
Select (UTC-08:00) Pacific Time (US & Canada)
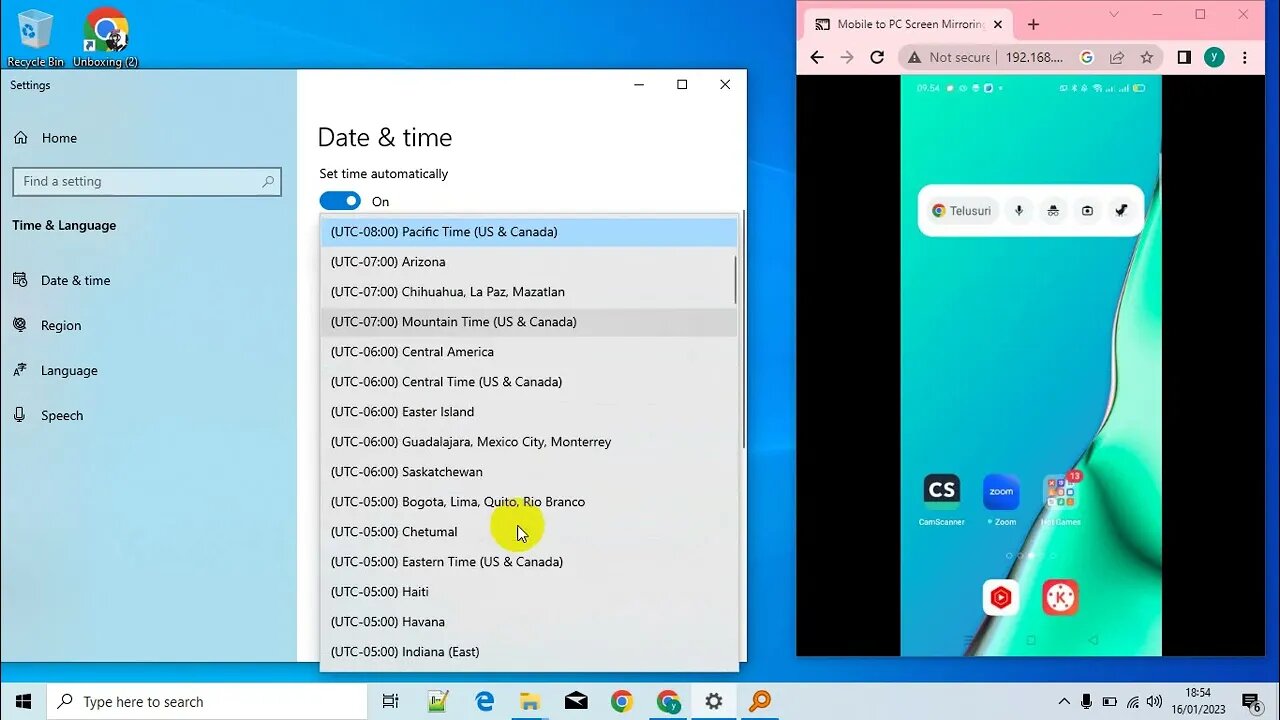tap(528, 232)
